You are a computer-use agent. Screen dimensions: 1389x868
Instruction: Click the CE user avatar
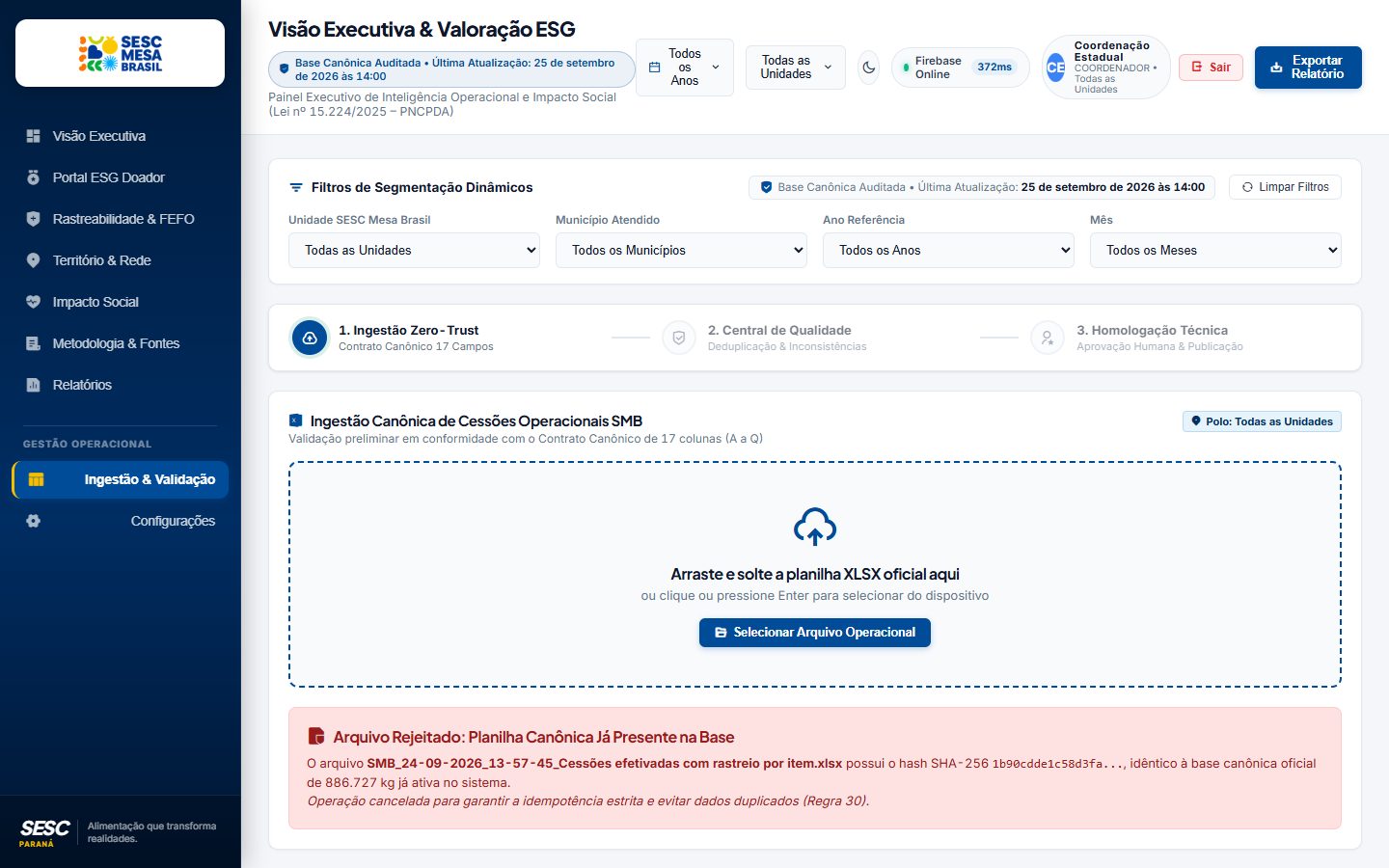tap(1056, 68)
